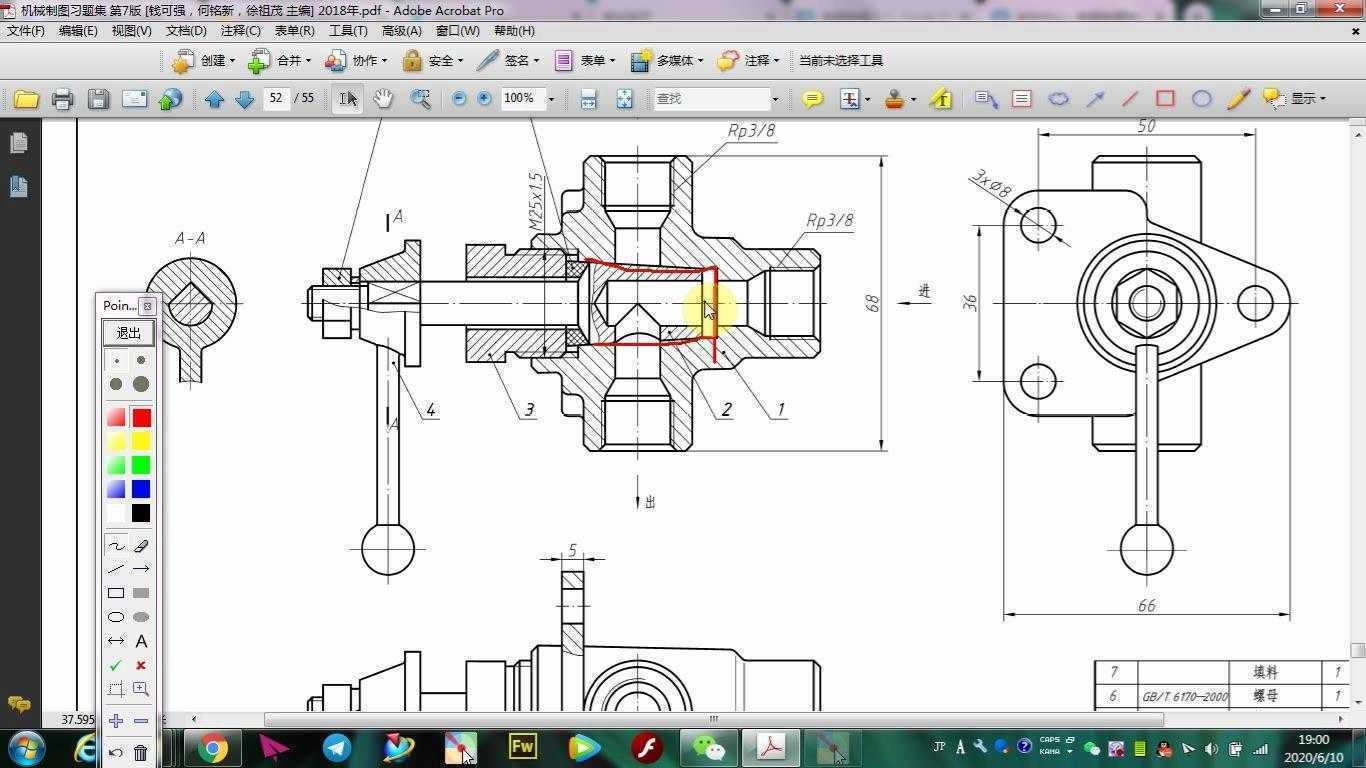Open the zoom 100% dropdown arrow

coord(551,99)
